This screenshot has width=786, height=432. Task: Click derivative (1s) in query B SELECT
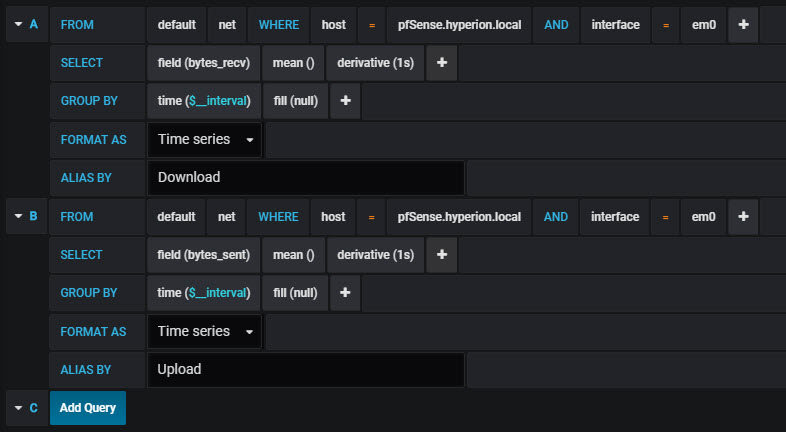tap(375, 255)
